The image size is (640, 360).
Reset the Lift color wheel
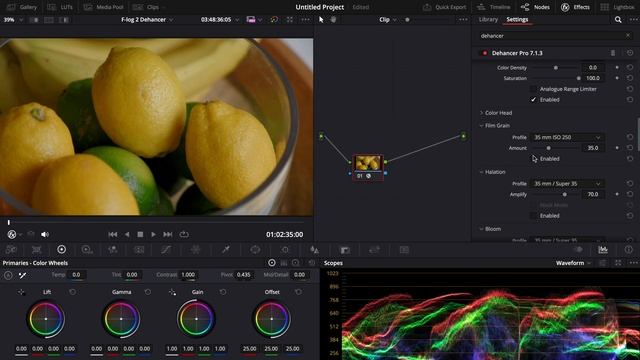72,292
